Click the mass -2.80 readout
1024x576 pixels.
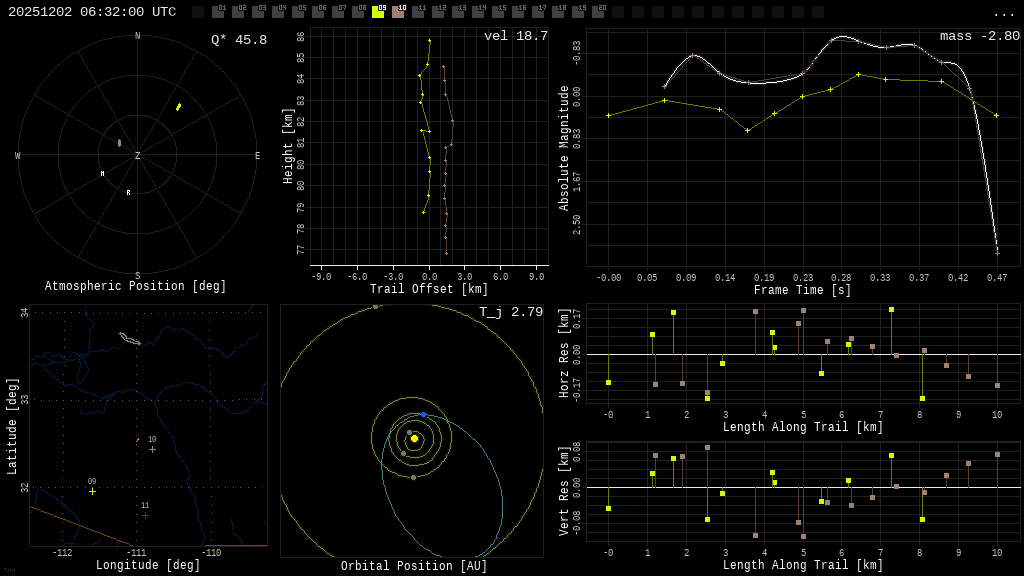(x=979, y=36)
